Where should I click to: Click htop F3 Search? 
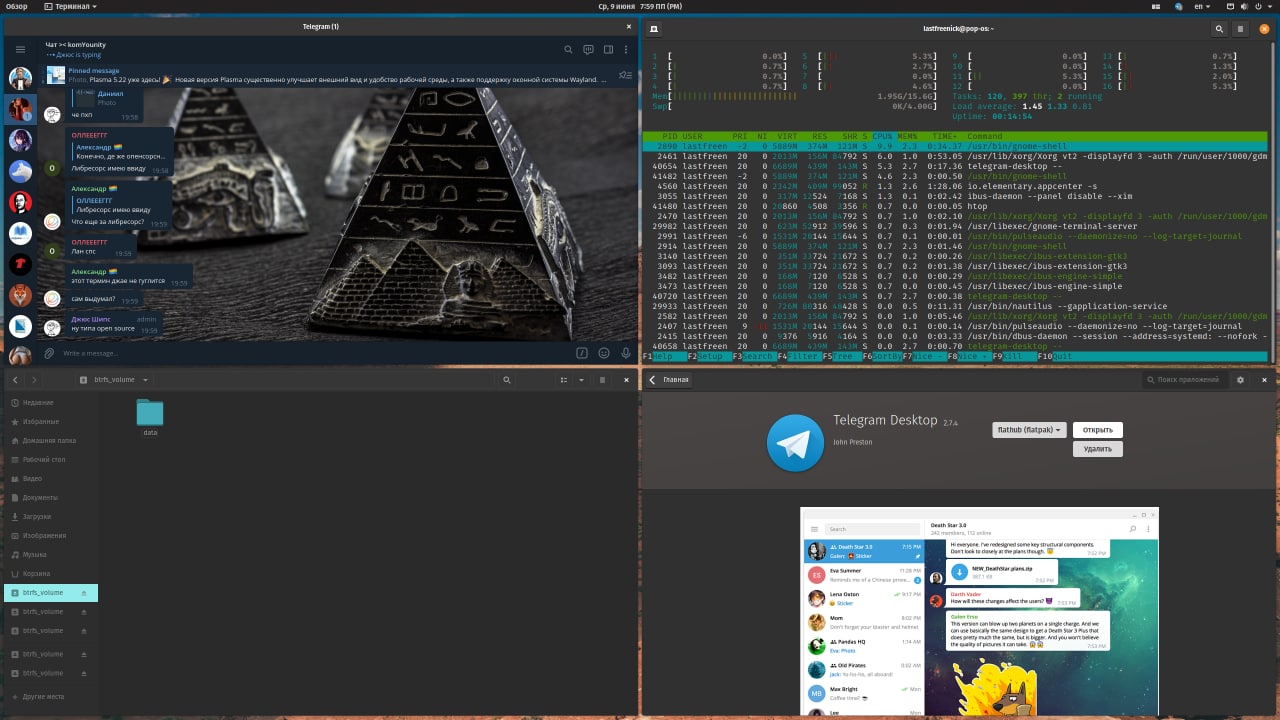pyautogui.click(x=755, y=356)
